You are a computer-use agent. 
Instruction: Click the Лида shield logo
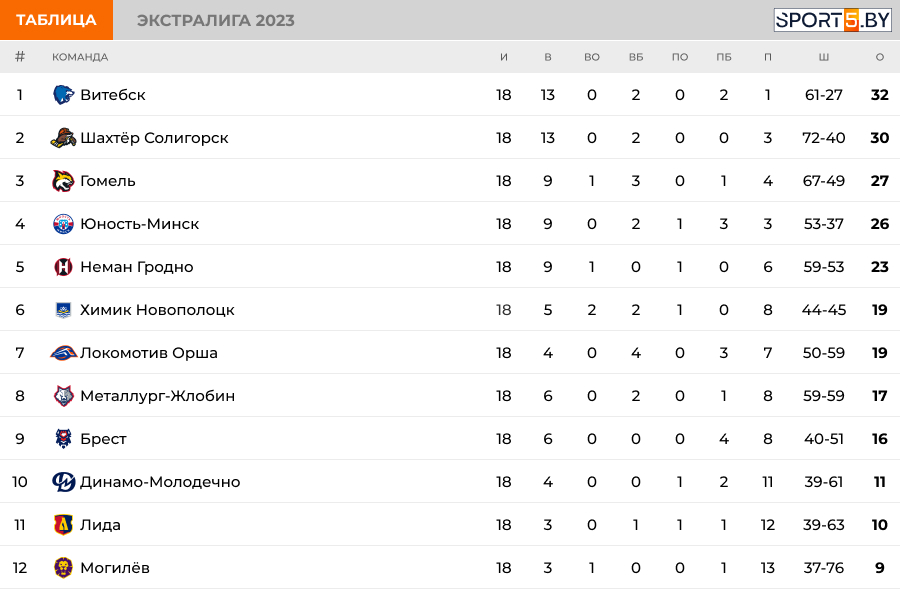point(63,525)
